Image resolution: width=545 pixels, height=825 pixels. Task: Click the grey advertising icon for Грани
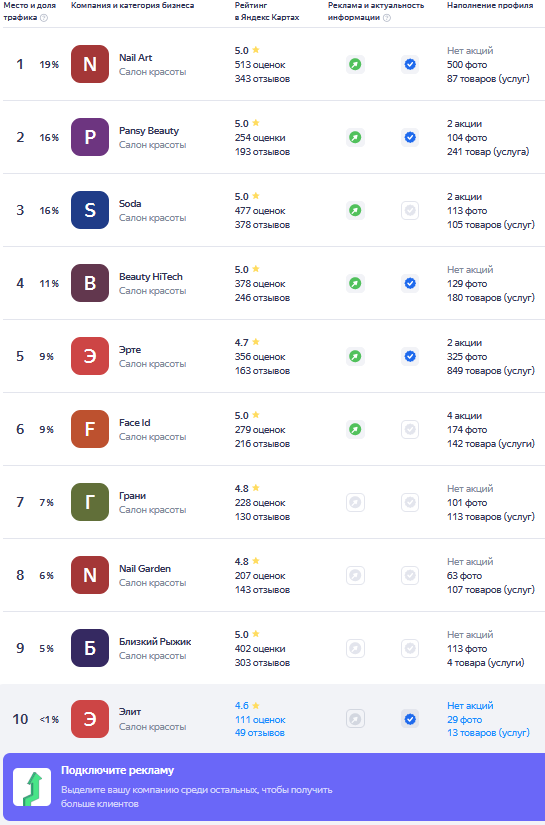[x=355, y=502]
